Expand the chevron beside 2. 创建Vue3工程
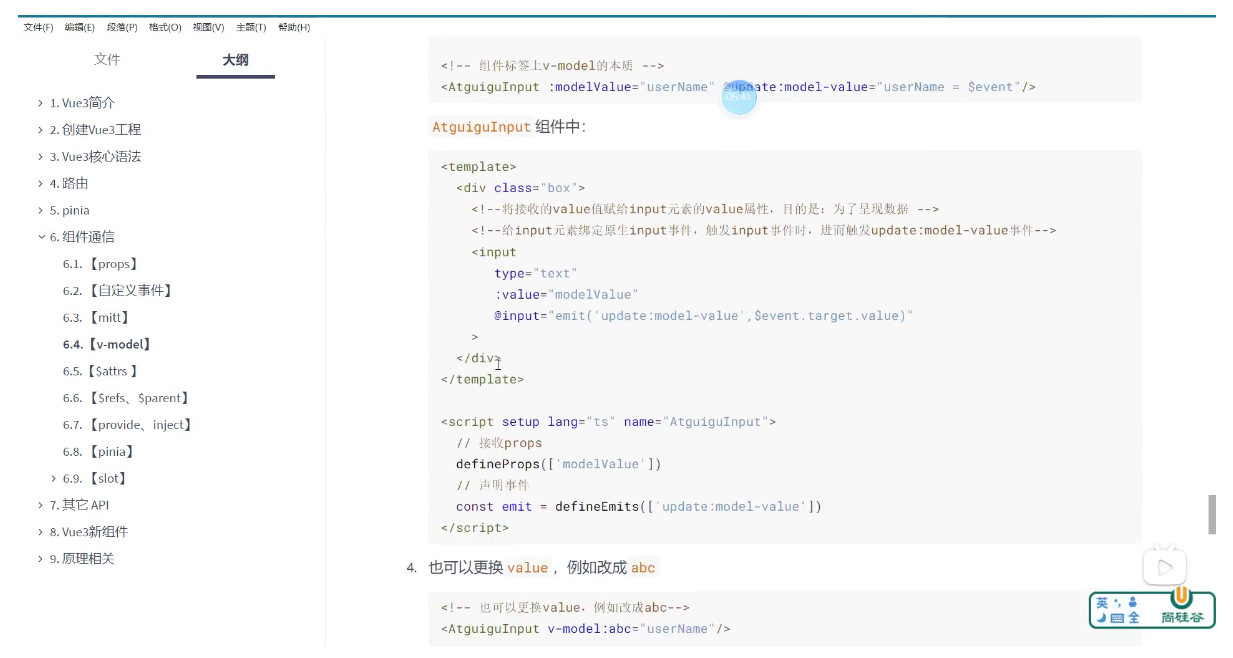Screen dimensions: 1233x658 point(41,130)
